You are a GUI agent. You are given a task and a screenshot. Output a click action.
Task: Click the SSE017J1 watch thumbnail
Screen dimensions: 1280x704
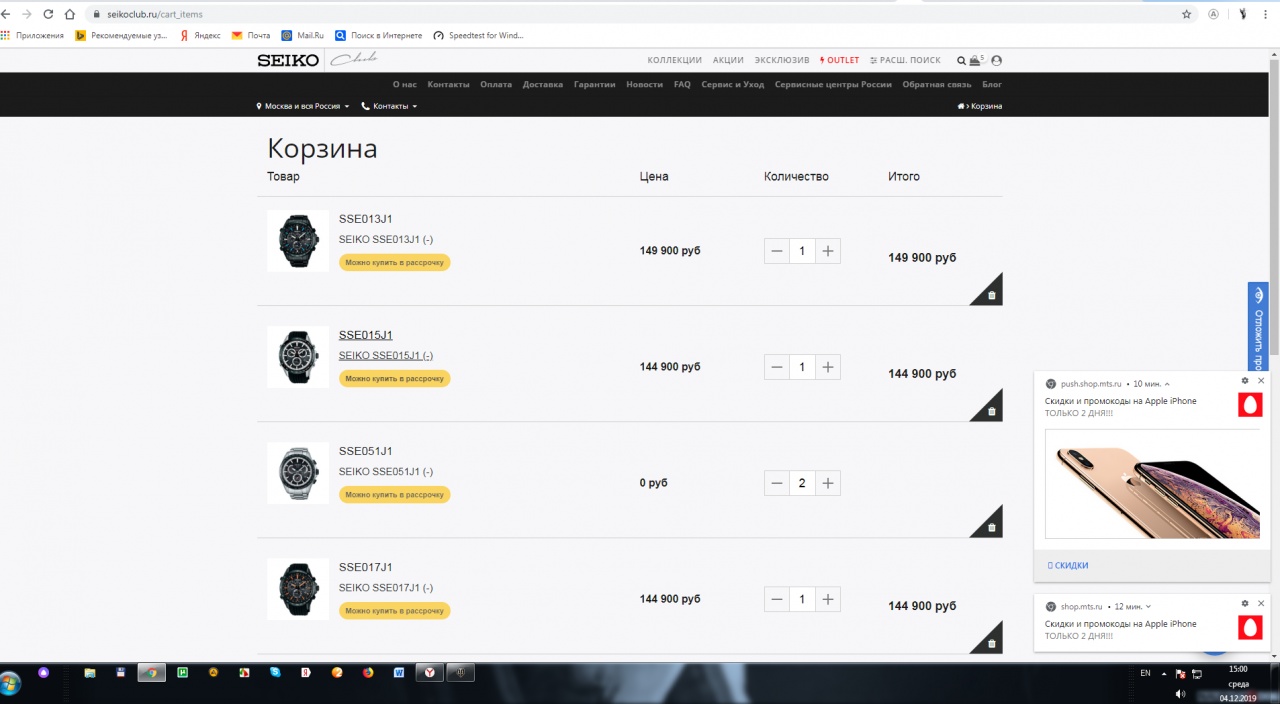point(298,589)
